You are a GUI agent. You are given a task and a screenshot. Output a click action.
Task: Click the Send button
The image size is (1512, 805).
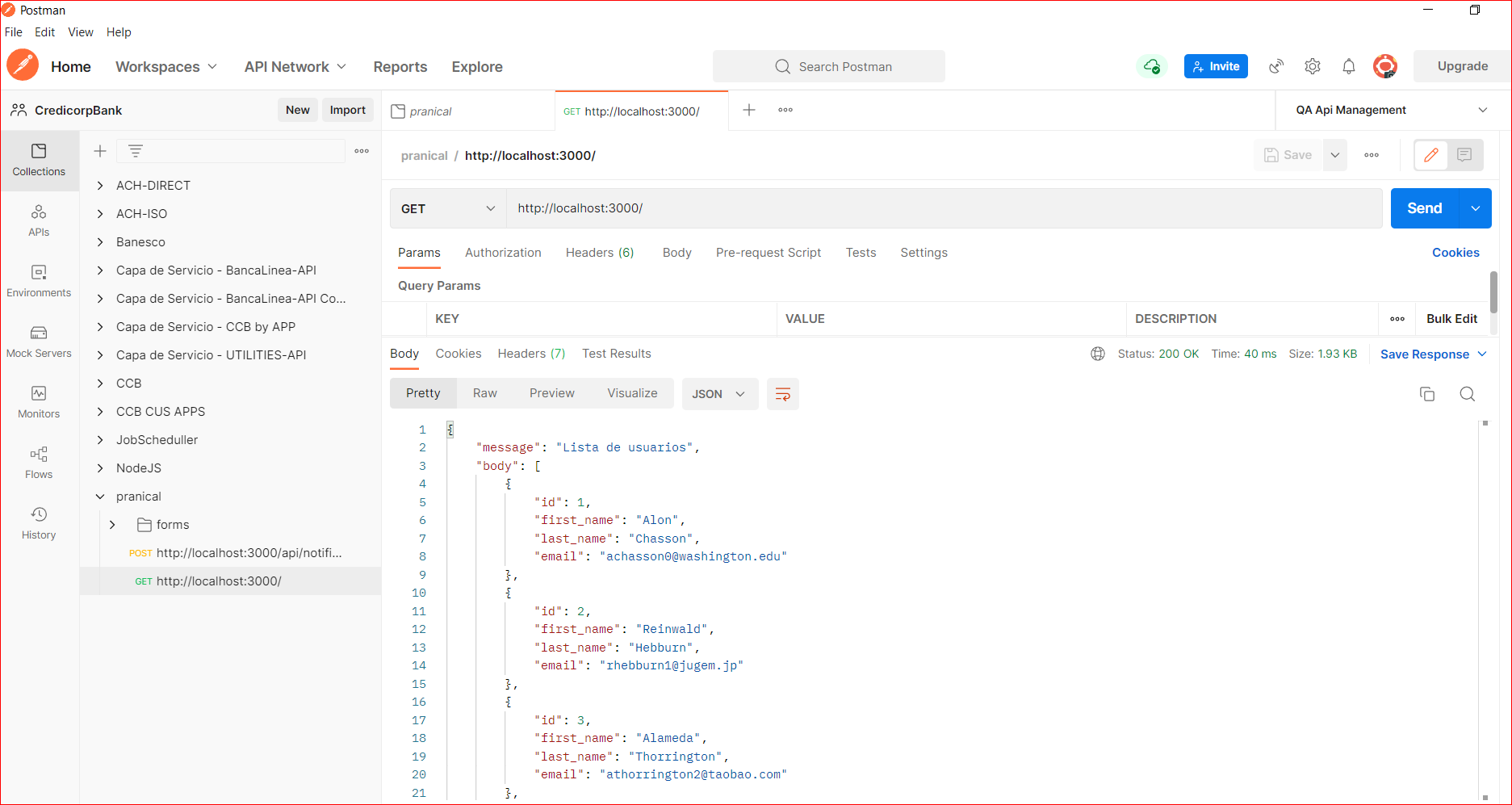pos(1425,208)
